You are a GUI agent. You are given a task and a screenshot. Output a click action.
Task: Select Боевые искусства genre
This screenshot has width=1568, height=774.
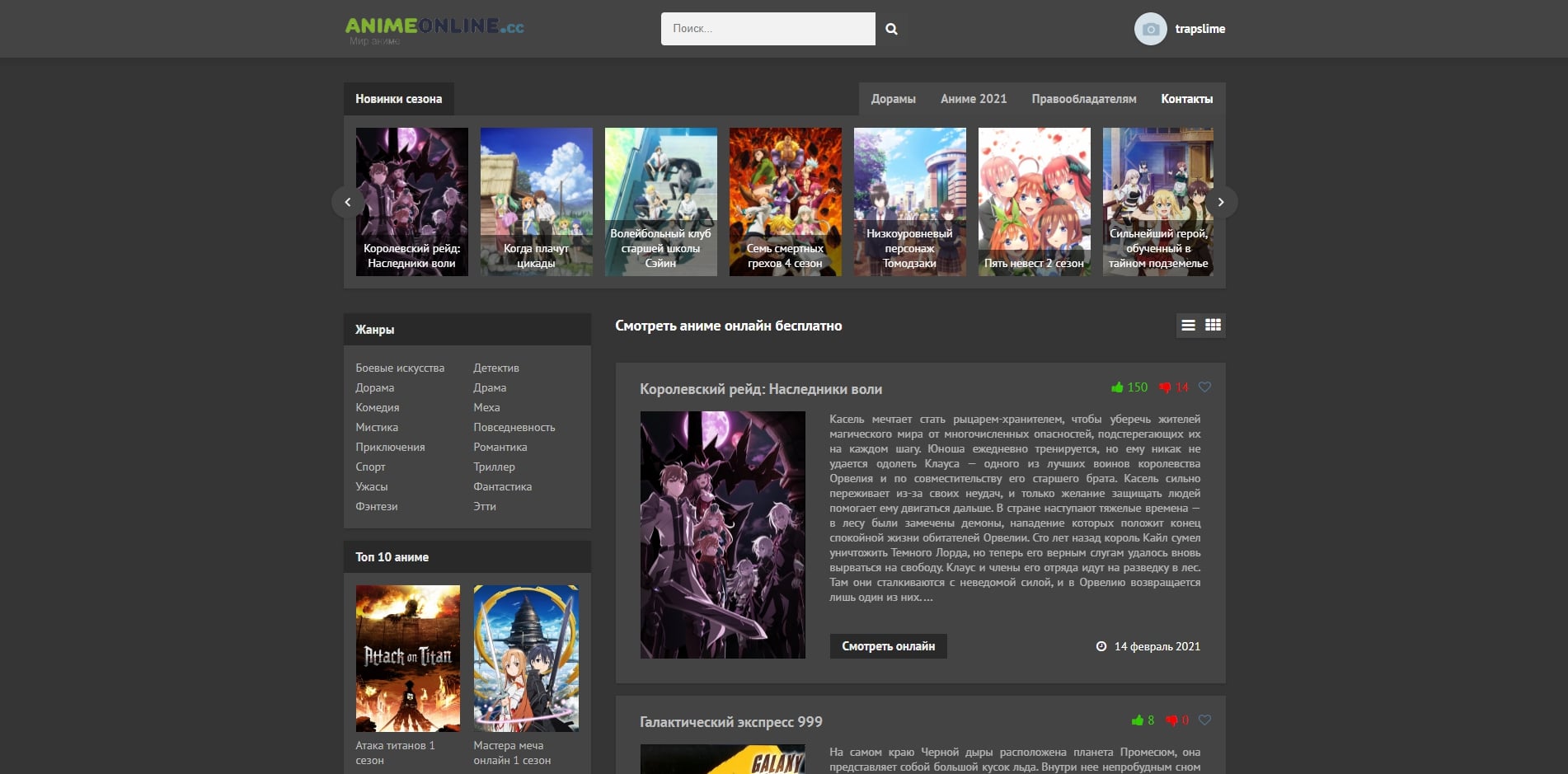point(400,368)
